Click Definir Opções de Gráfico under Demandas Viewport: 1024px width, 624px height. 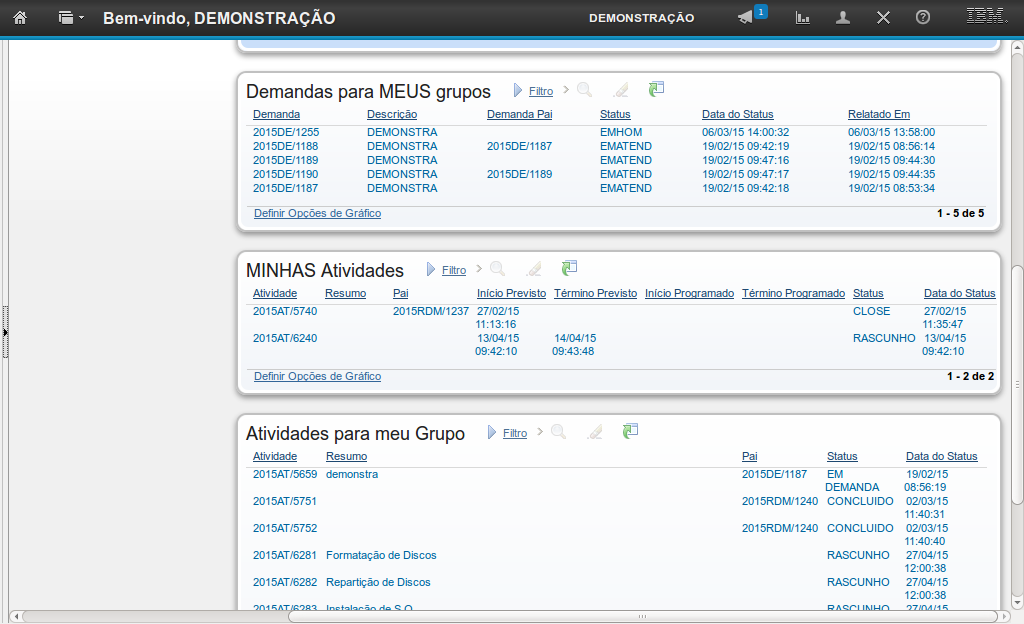(x=317, y=213)
